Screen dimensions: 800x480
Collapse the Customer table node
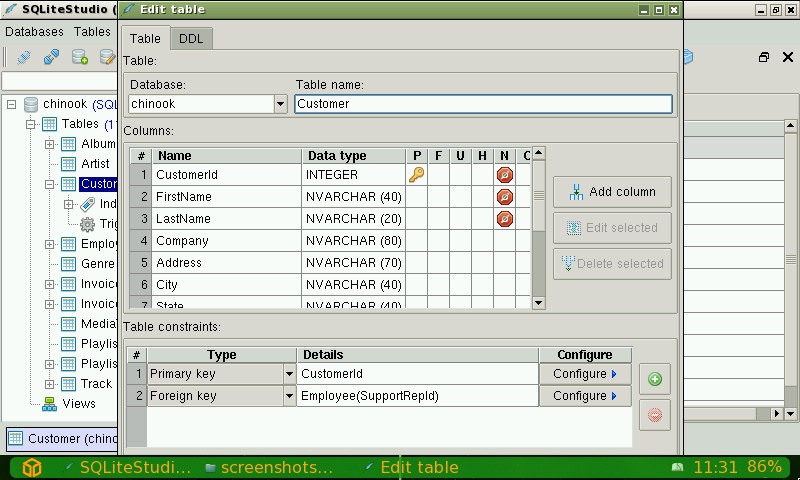pos(49,184)
